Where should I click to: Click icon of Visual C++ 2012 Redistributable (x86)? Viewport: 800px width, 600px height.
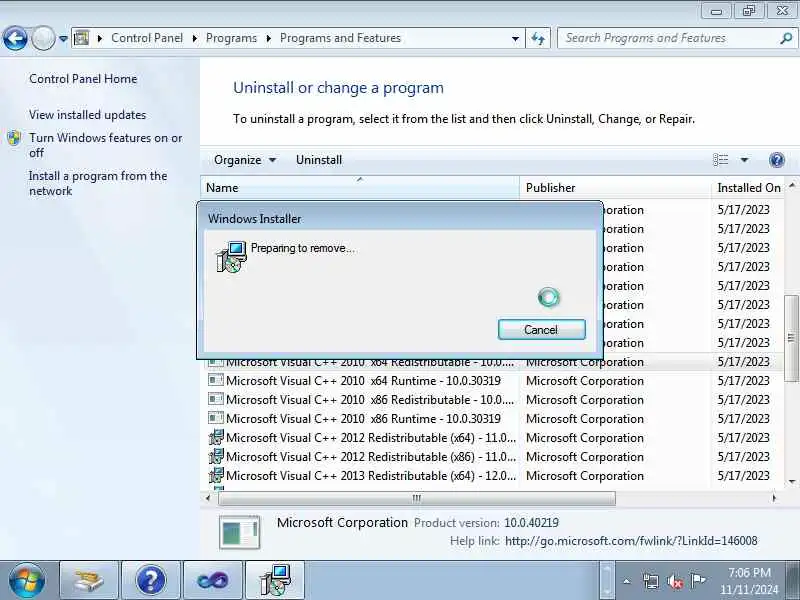[216, 456]
